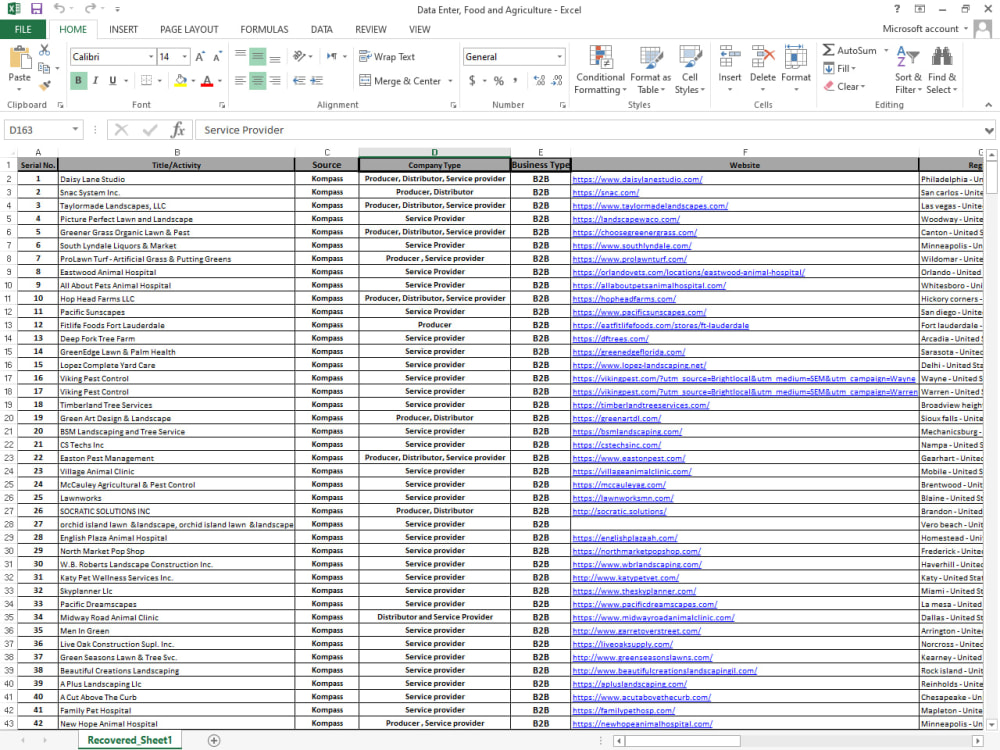Click in the formula bar input
The width and height of the screenshot is (1000, 750).
click(x=588, y=130)
